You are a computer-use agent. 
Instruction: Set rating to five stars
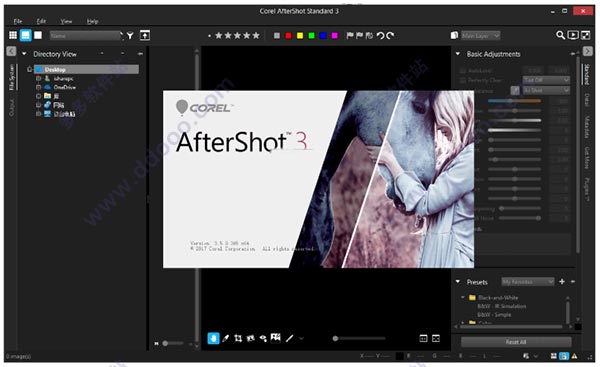[x=256, y=36]
